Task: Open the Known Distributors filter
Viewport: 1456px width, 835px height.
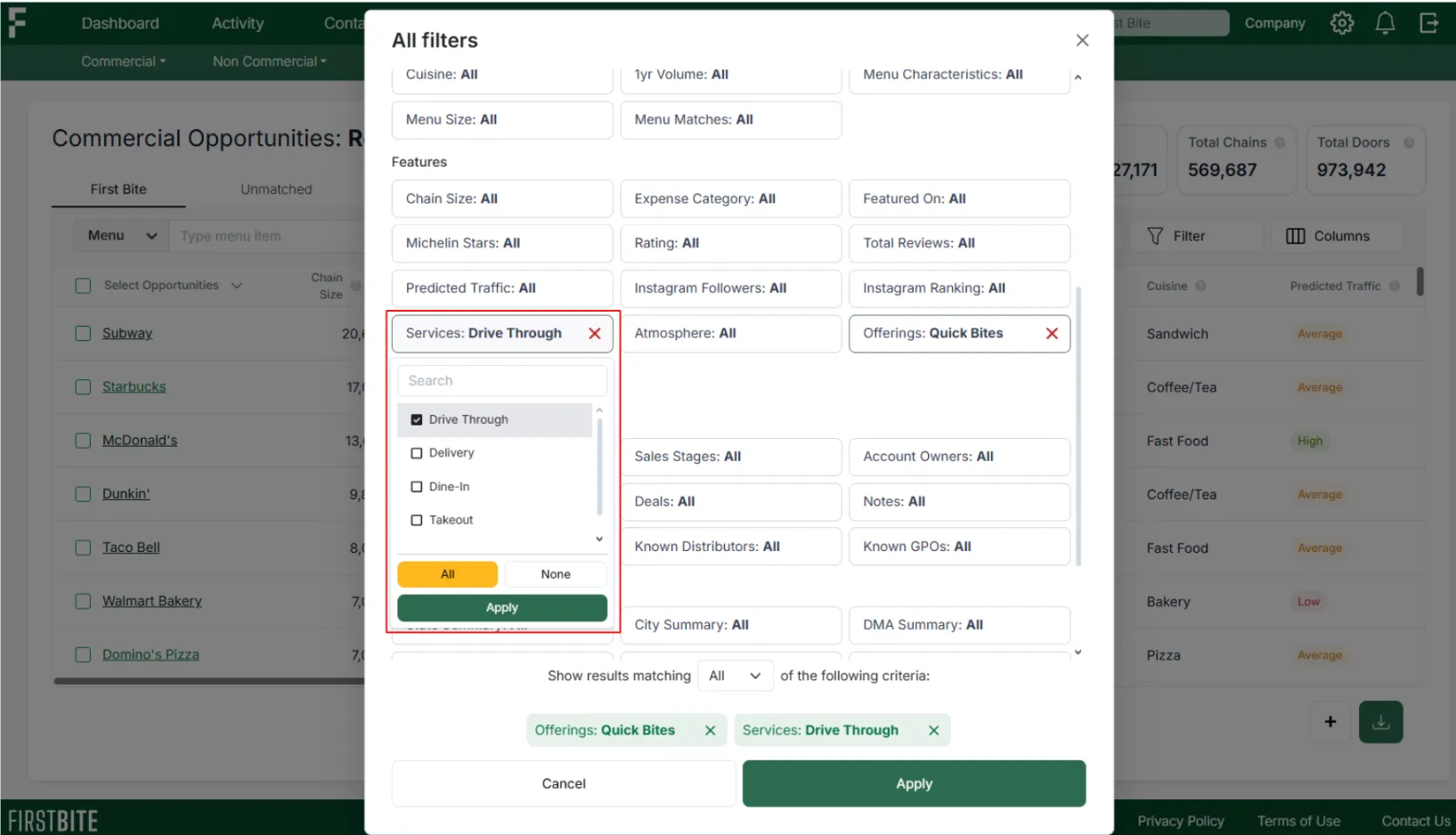Action: [731, 547]
